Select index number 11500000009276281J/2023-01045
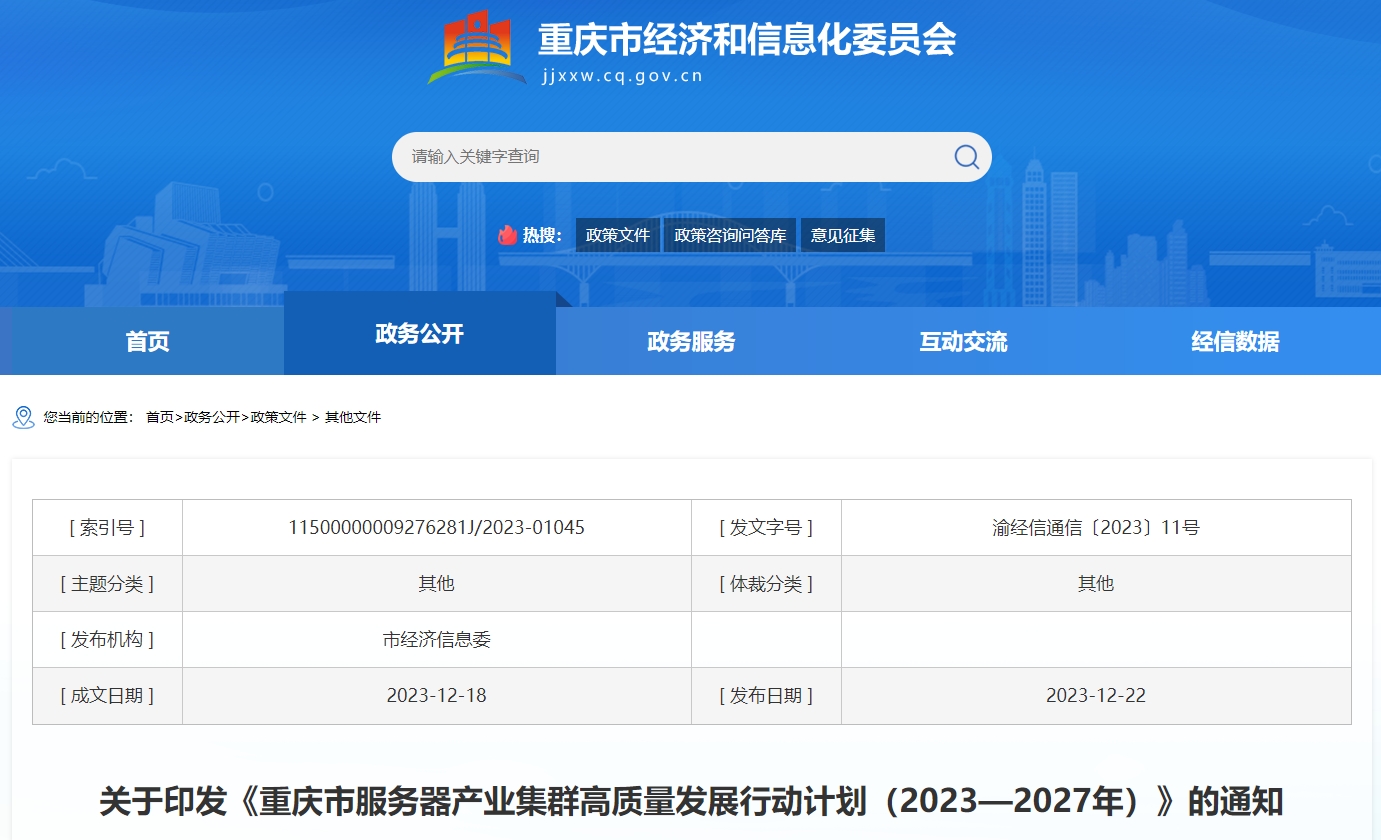 [x=437, y=528]
